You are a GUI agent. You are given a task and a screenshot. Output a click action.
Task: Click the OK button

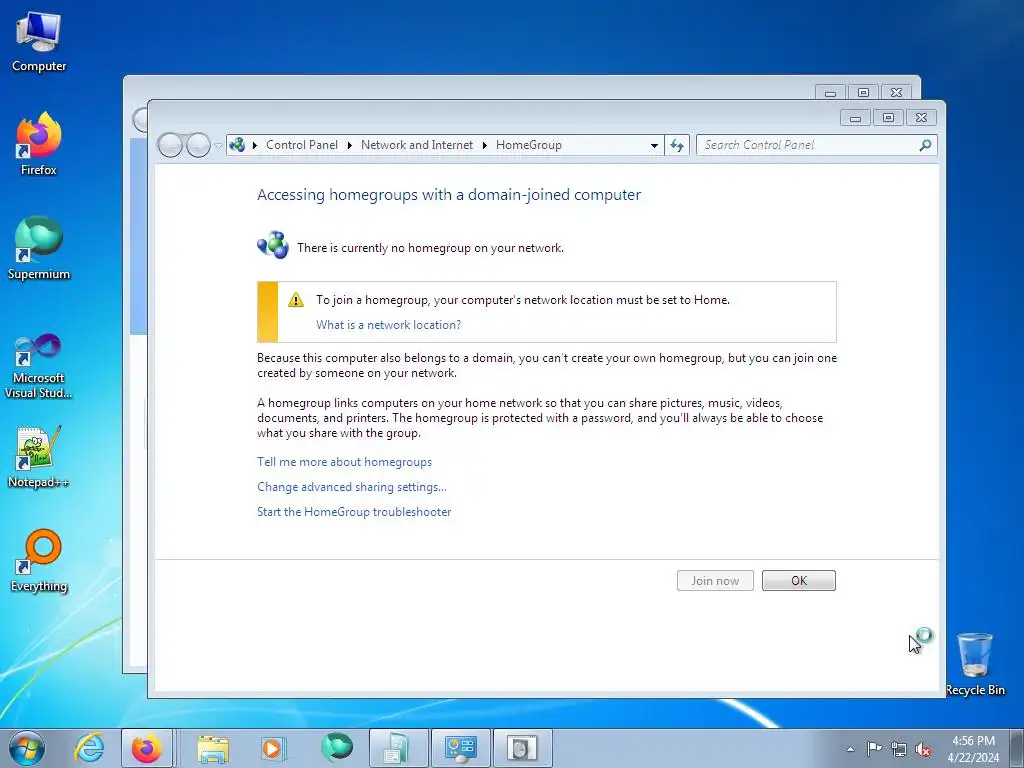click(799, 581)
